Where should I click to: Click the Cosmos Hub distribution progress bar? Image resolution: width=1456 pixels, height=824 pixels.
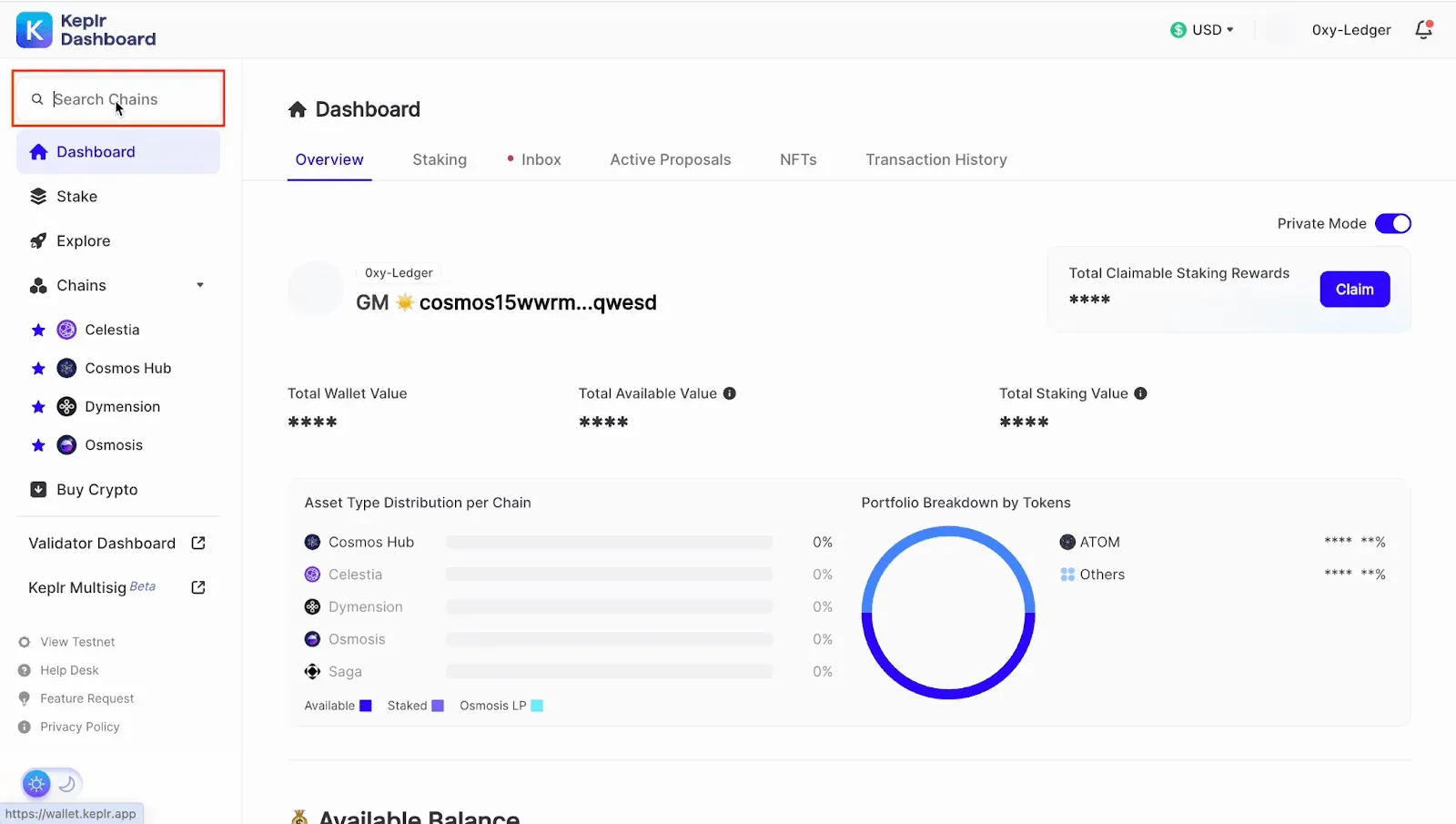click(x=609, y=542)
